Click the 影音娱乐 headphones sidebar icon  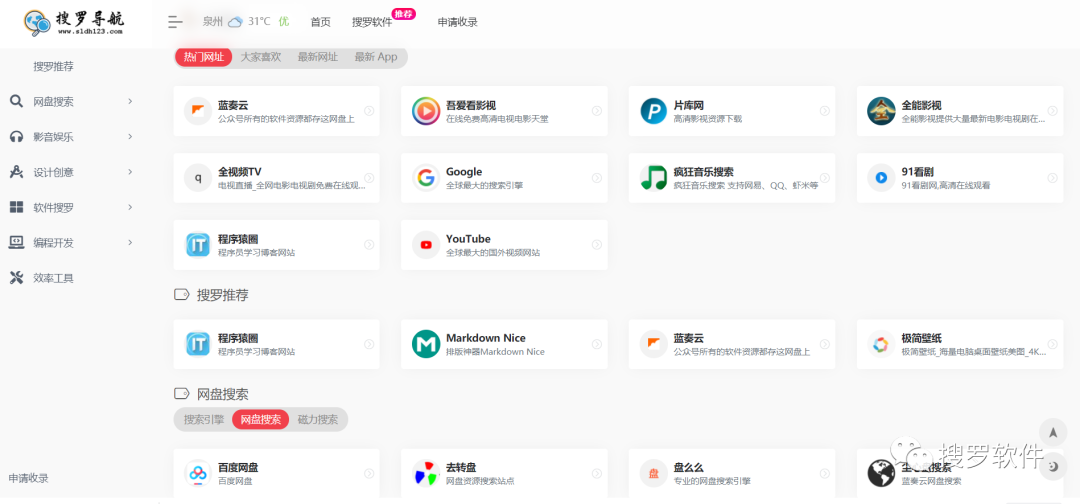coord(17,137)
